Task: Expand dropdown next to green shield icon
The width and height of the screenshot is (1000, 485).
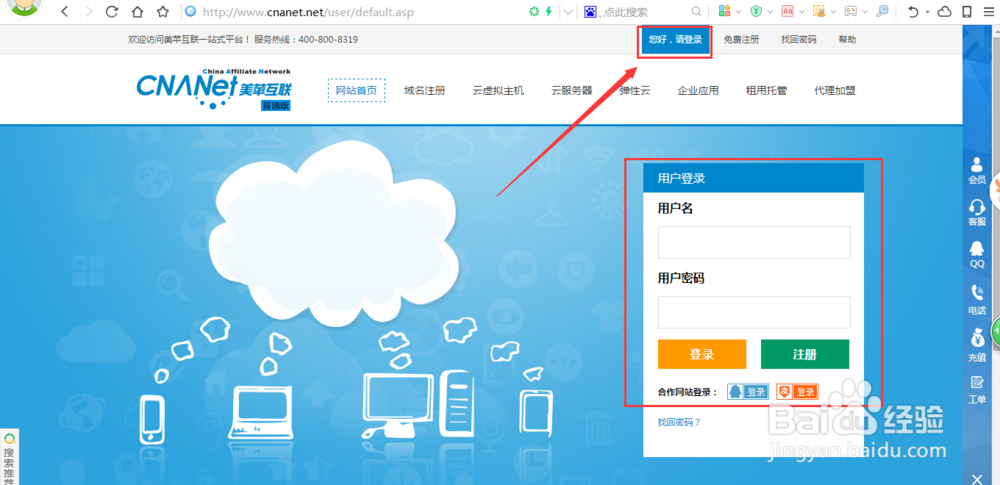Action: 770,11
